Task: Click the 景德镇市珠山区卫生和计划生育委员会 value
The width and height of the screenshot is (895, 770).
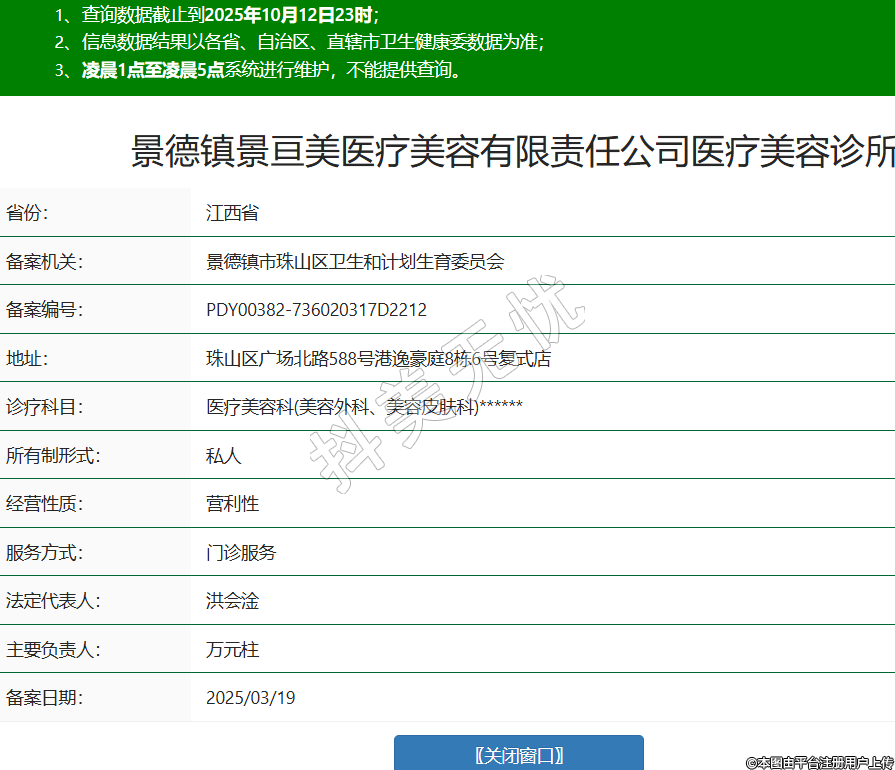Action: point(355,262)
